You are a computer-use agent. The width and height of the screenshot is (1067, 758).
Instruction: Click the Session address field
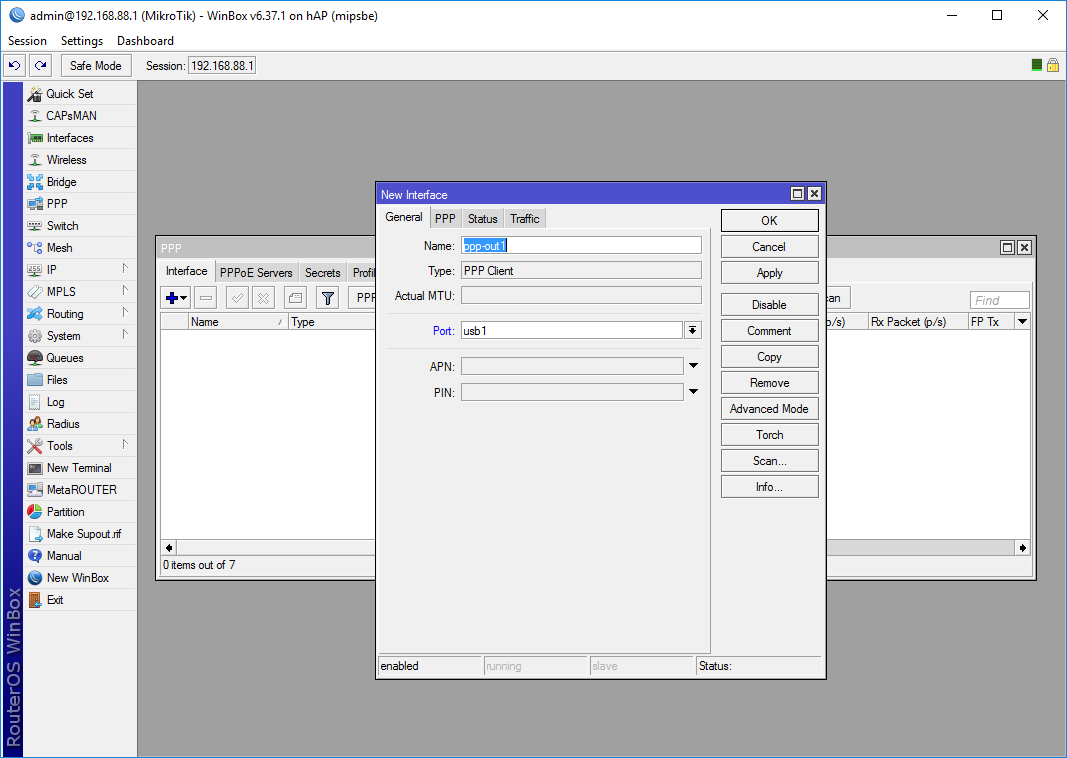pos(222,65)
